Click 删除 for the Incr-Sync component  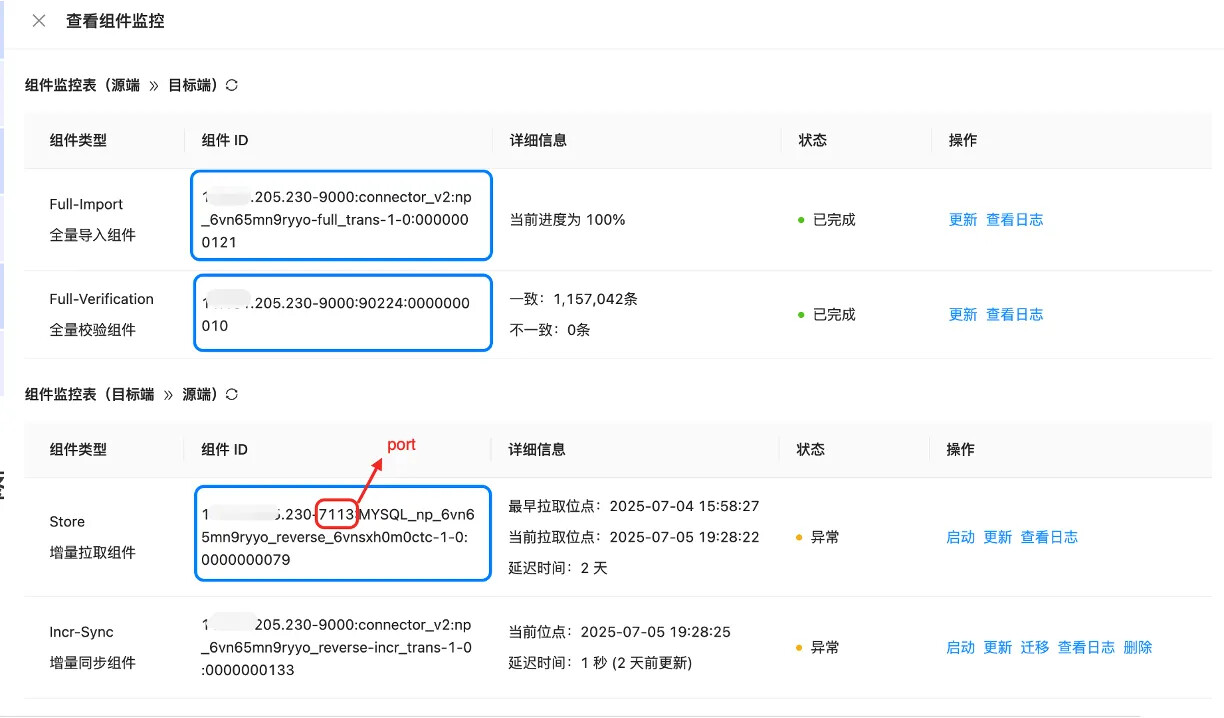tap(1138, 647)
